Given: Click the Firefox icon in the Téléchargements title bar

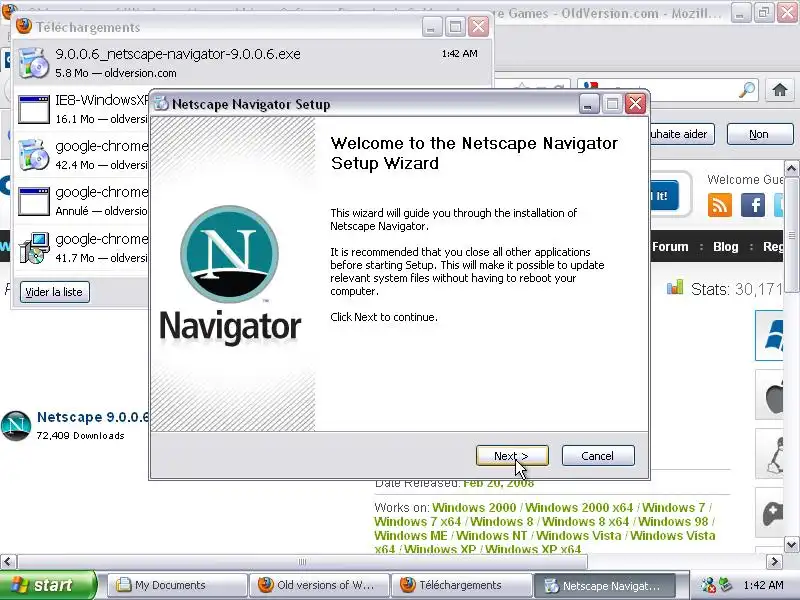Looking at the screenshot, I should 23,26.
